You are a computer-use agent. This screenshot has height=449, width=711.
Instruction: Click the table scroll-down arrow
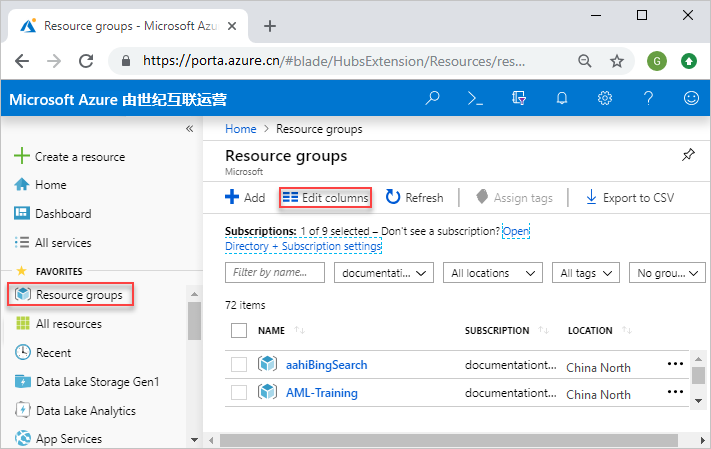click(698, 401)
